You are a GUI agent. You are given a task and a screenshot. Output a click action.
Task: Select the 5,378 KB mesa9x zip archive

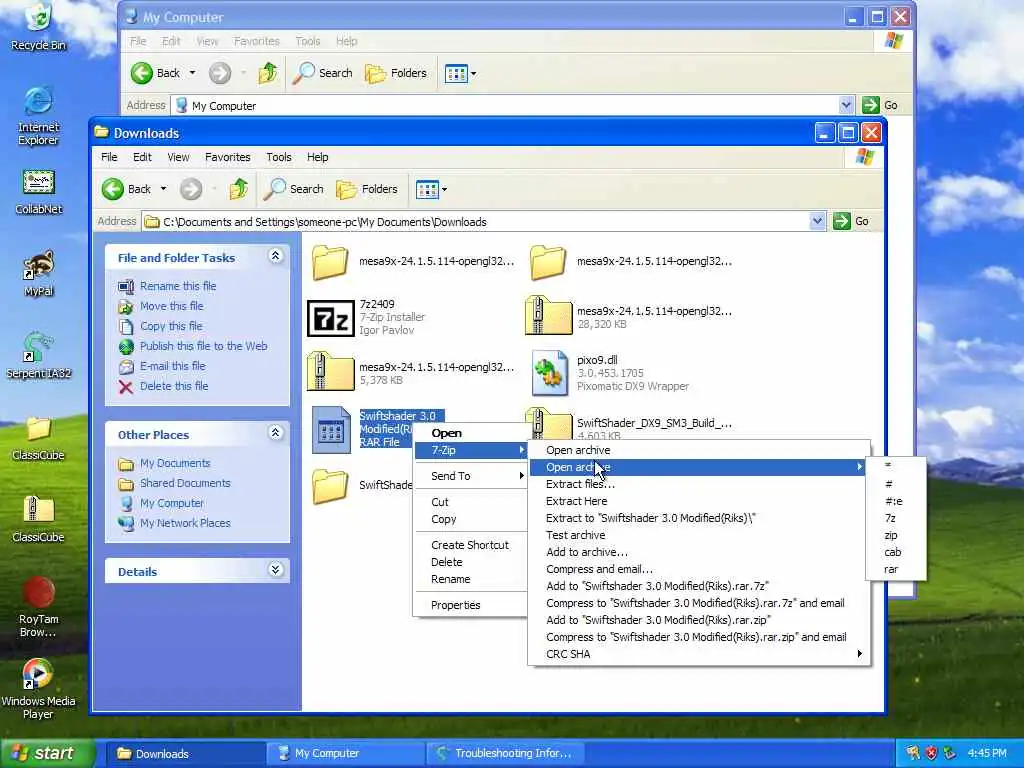(331, 372)
